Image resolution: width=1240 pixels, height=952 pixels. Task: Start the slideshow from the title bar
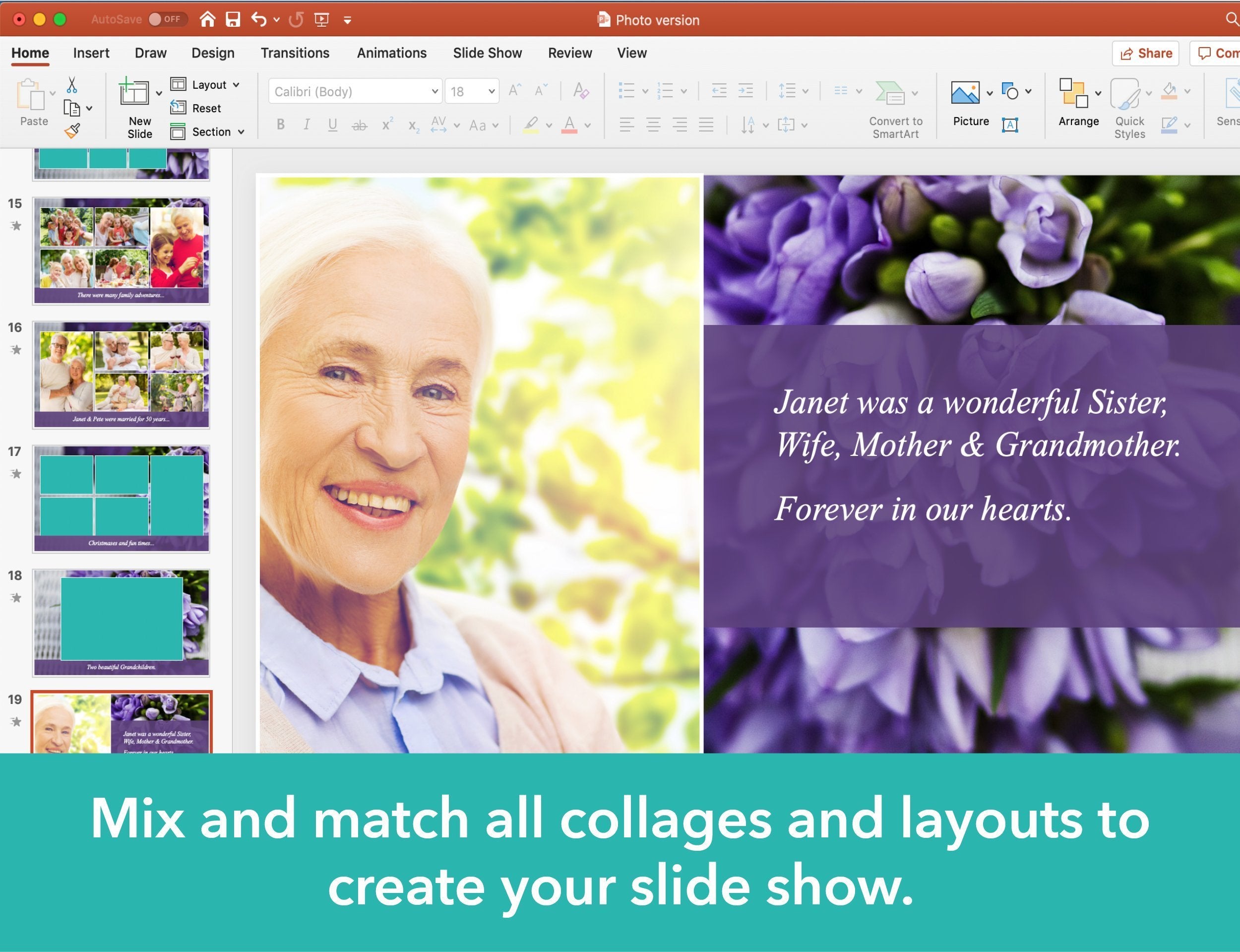[321, 19]
